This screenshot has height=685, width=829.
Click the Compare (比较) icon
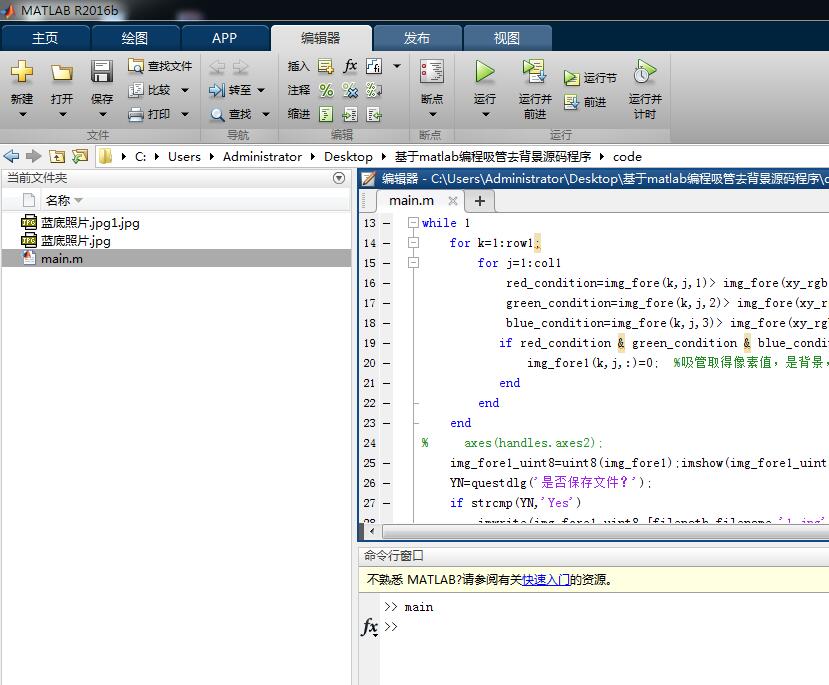tap(136, 90)
